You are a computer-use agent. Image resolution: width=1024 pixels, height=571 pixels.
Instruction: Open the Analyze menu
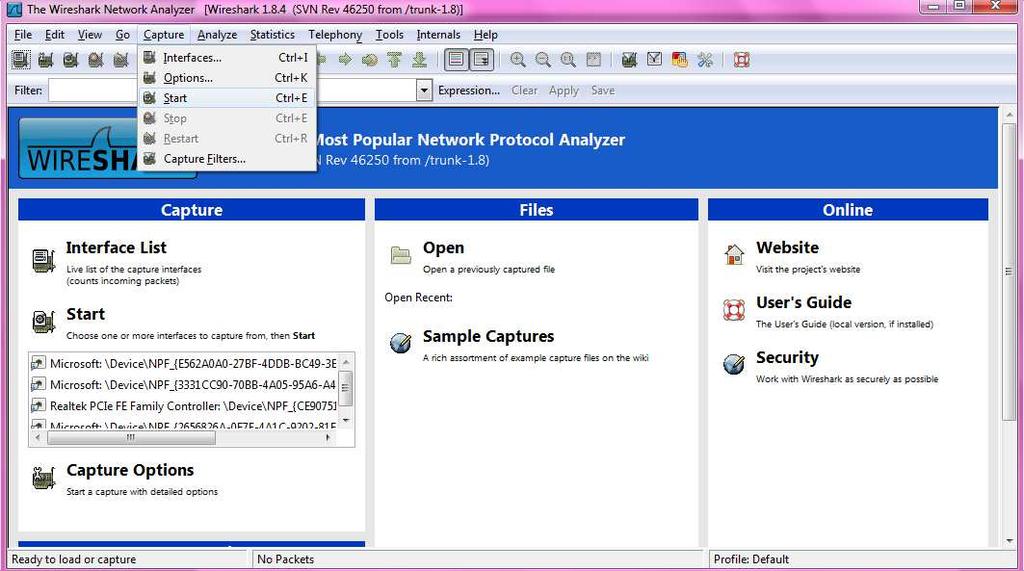coord(217,35)
